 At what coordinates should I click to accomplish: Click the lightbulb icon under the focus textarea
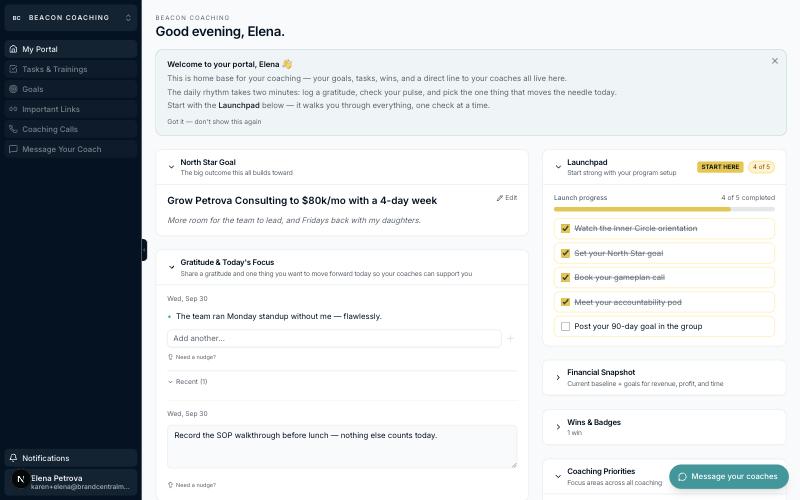[170, 485]
